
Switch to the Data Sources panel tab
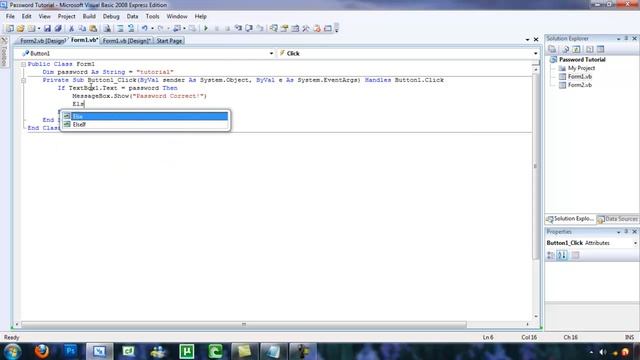[x=618, y=219]
